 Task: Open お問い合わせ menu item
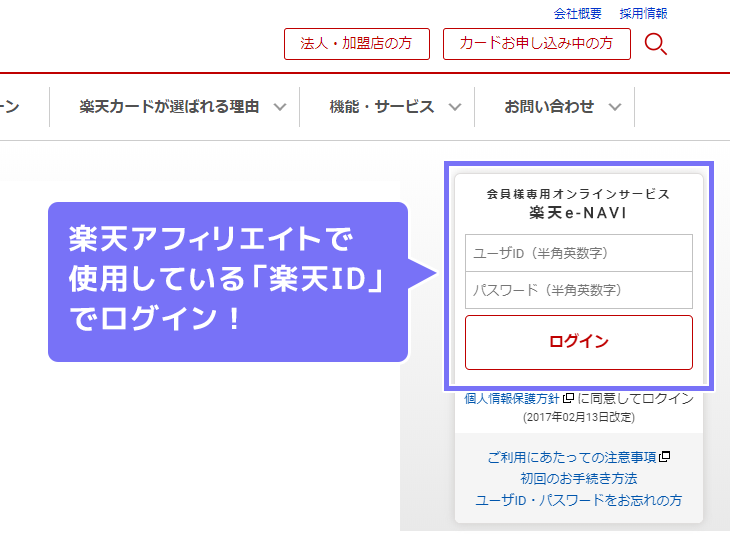pos(549,107)
